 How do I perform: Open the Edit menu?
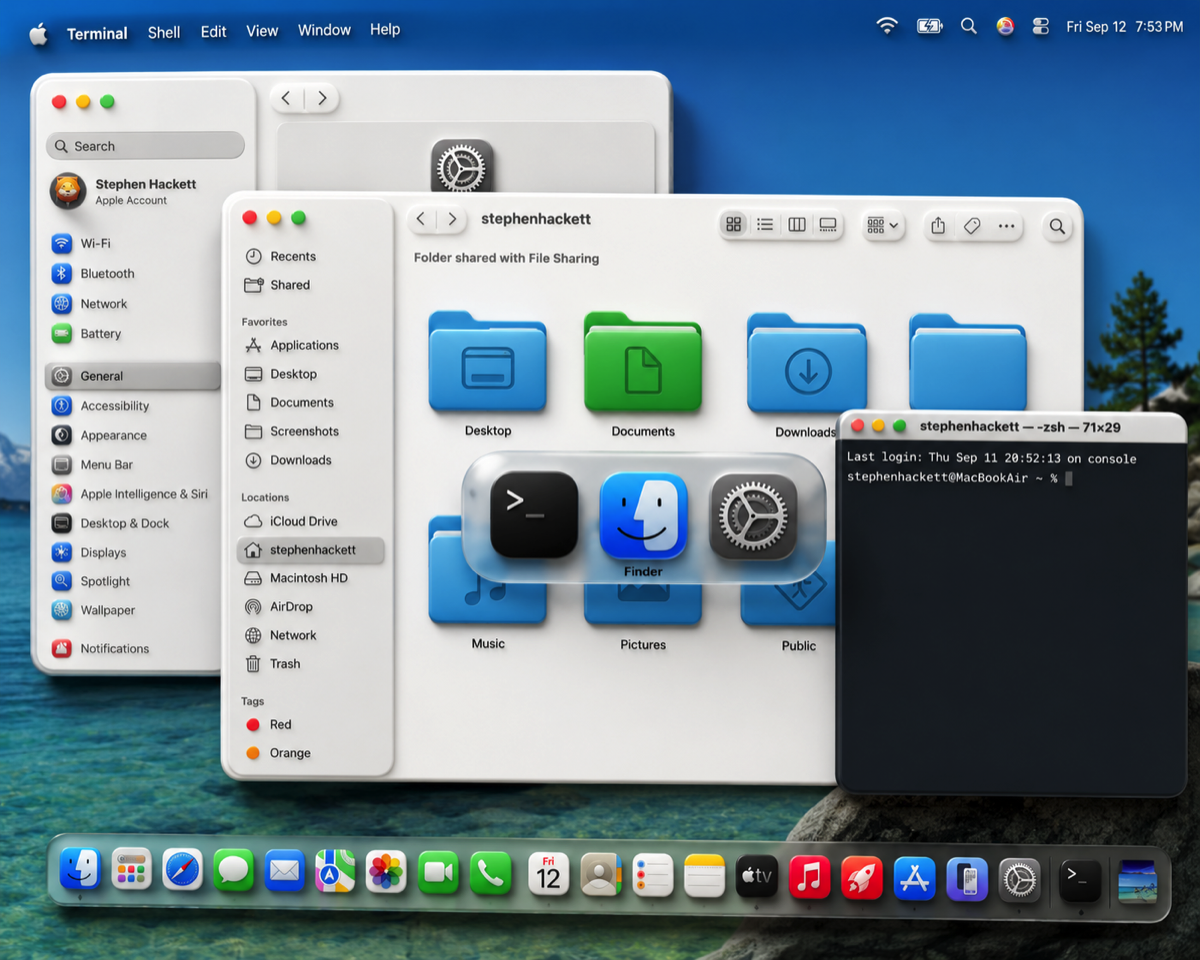click(214, 32)
